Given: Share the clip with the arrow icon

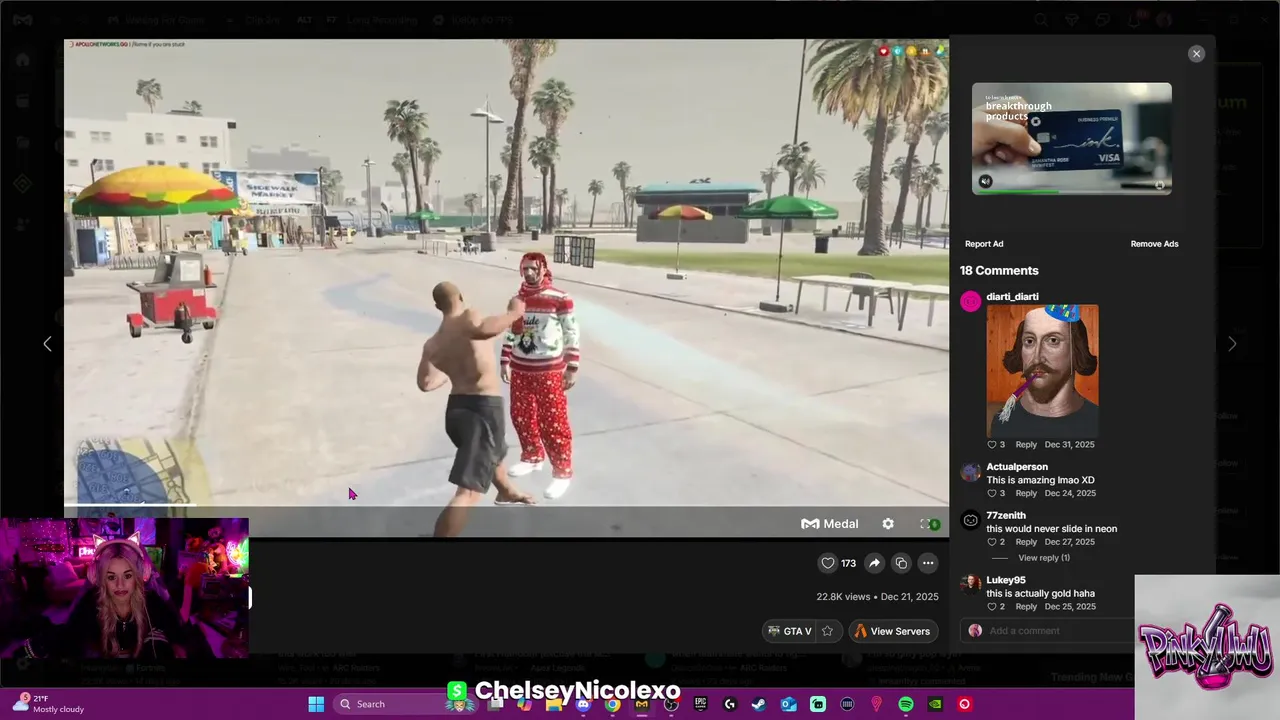Looking at the screenshot, I should 874,563.
